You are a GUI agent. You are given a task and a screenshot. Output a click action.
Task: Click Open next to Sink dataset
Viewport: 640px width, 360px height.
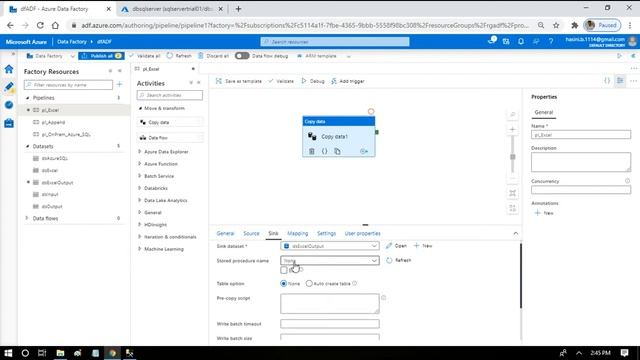pos(396,246)
